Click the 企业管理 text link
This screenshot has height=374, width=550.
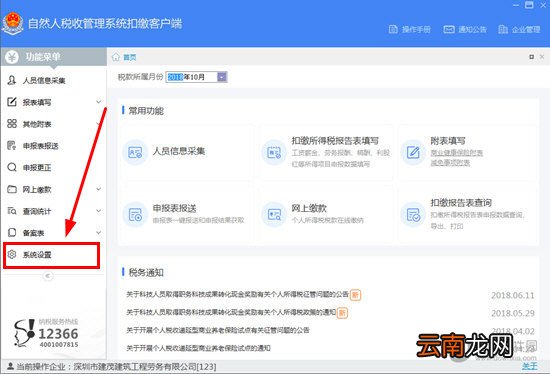526,29
